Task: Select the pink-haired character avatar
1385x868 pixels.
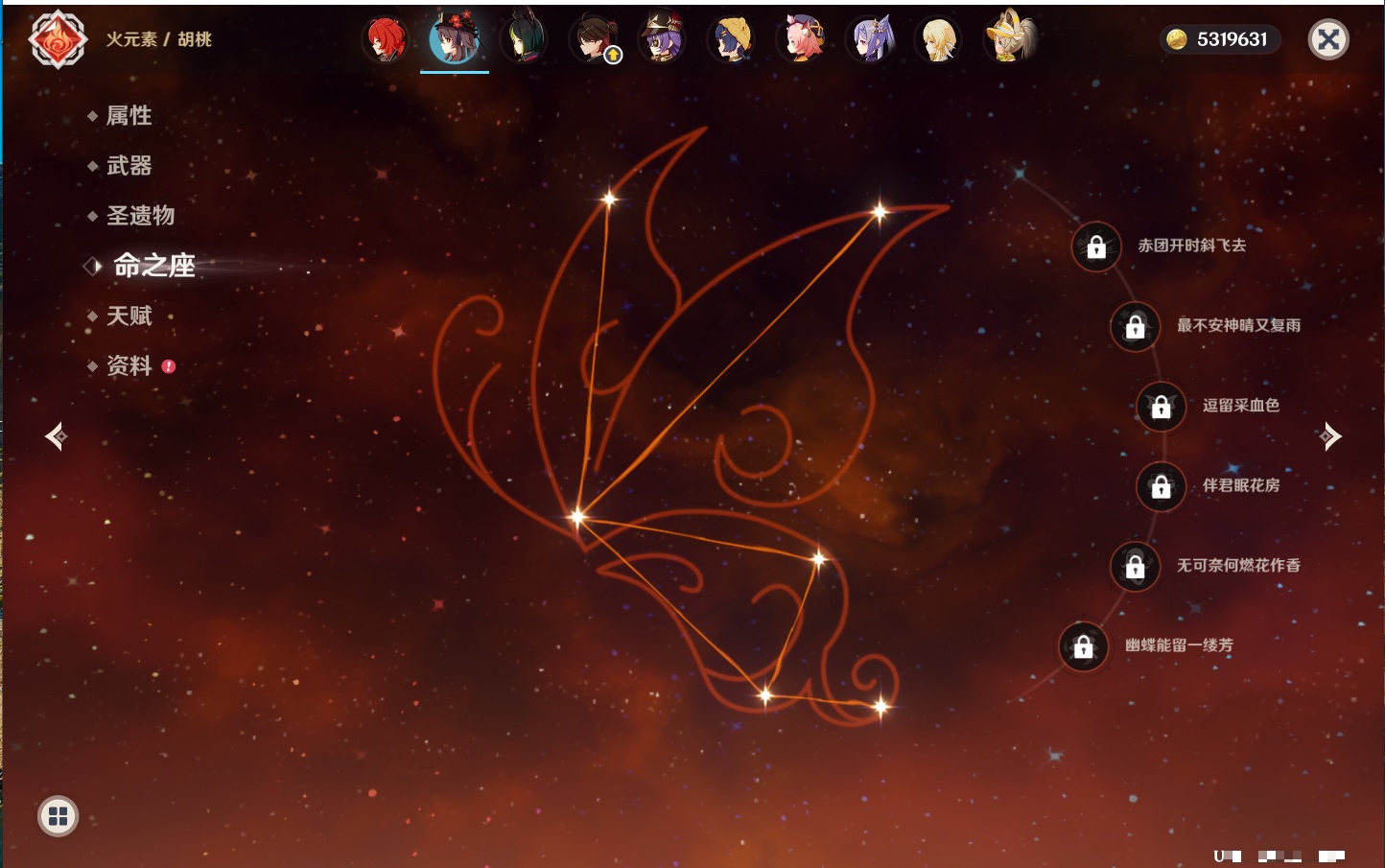Action: (802, 39)
